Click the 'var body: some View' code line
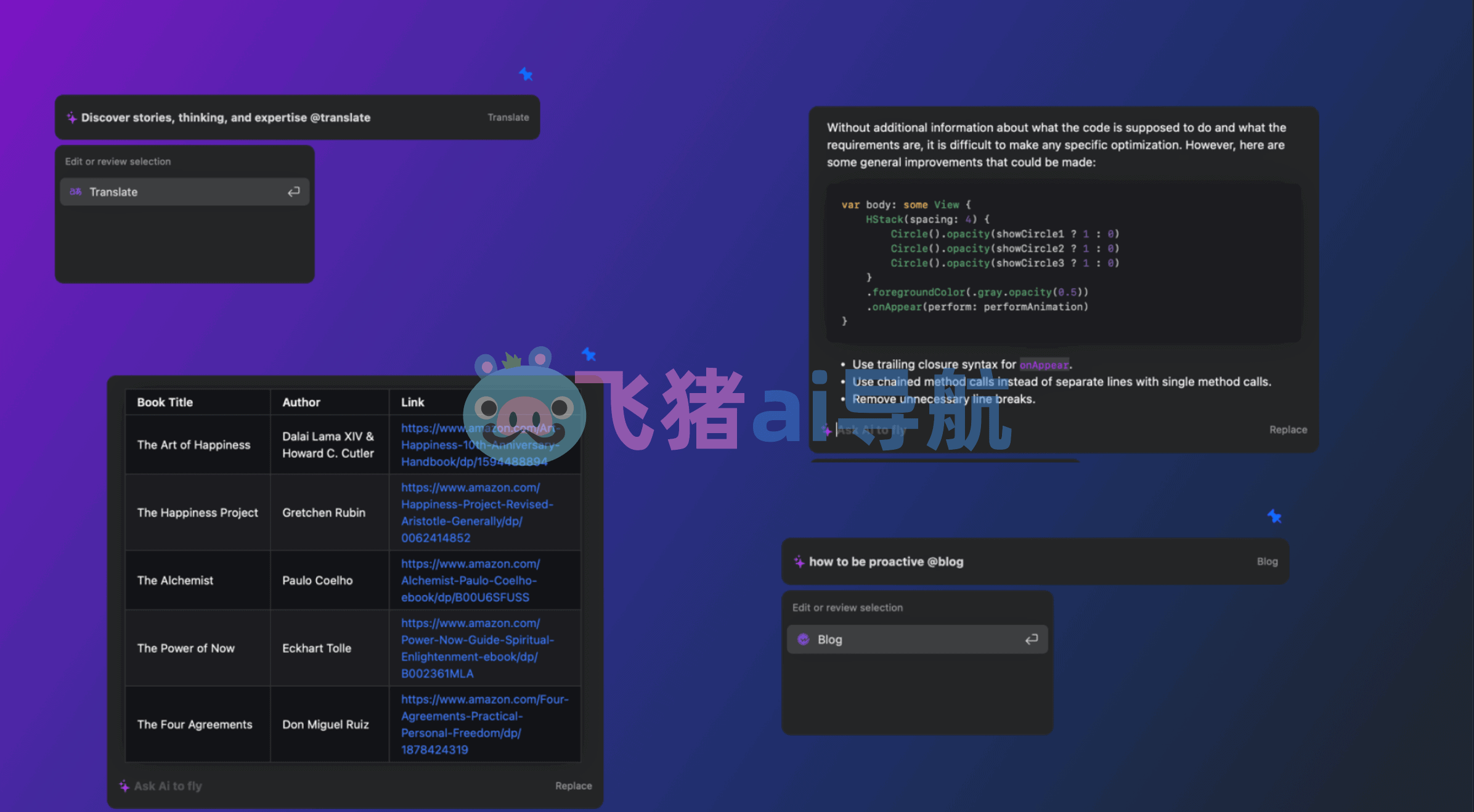1474x812 pixels. pyautogui.click(x=906, y=205)
